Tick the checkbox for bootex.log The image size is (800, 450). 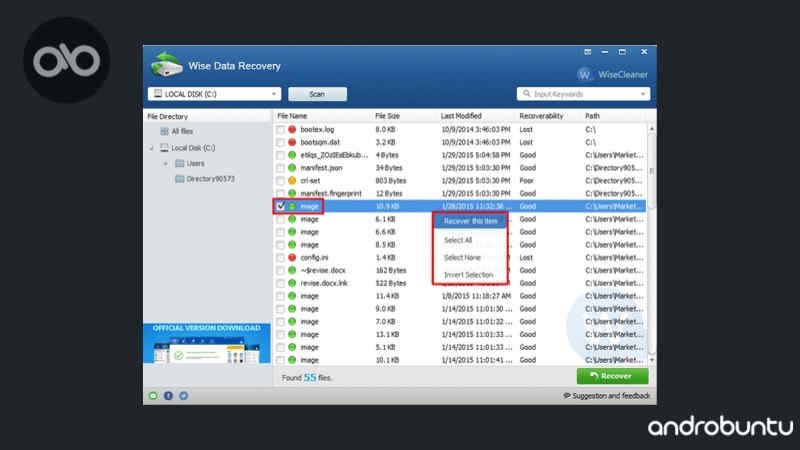280,130
